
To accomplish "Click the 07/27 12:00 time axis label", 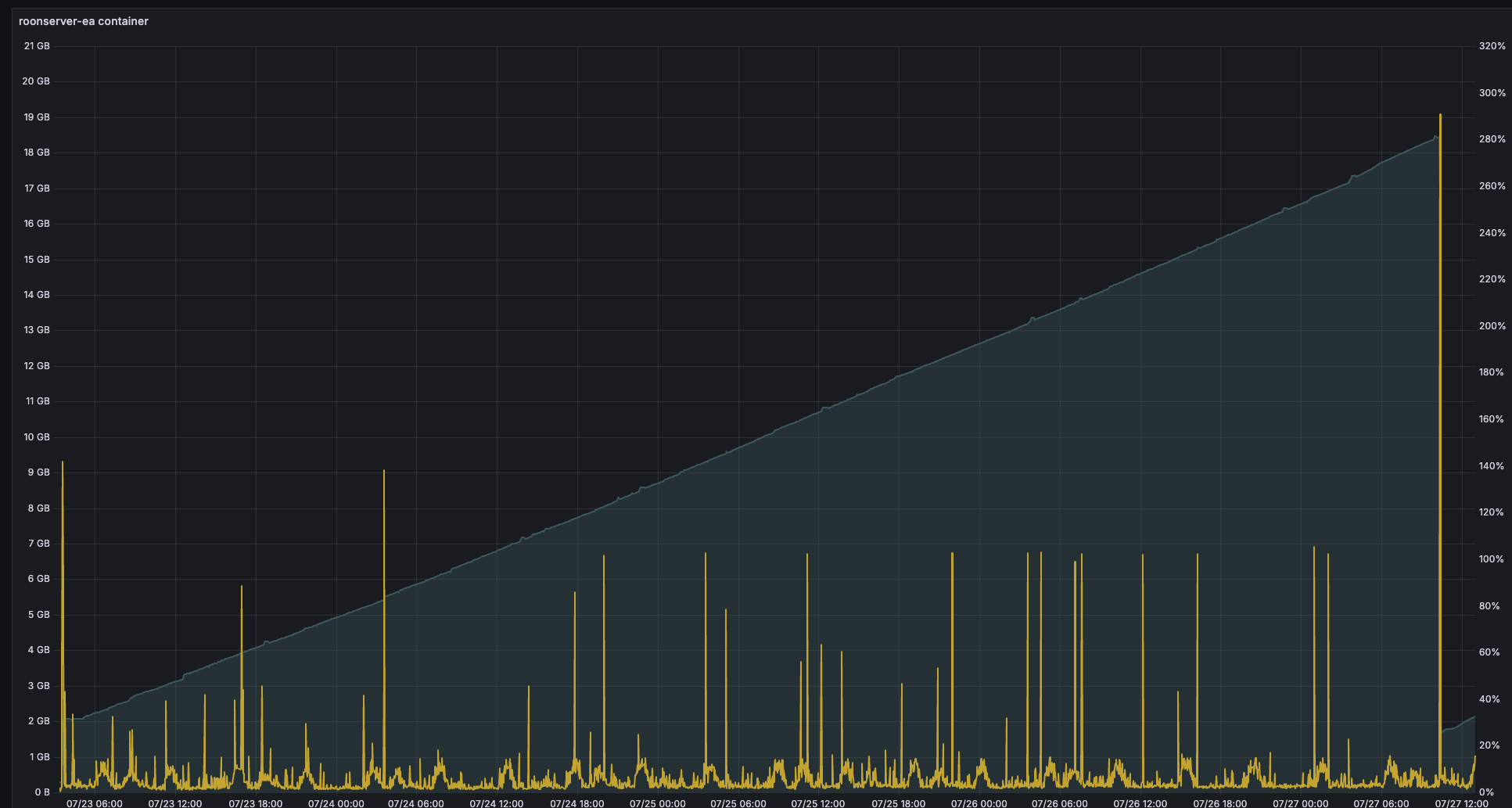I will (1460, 803).
